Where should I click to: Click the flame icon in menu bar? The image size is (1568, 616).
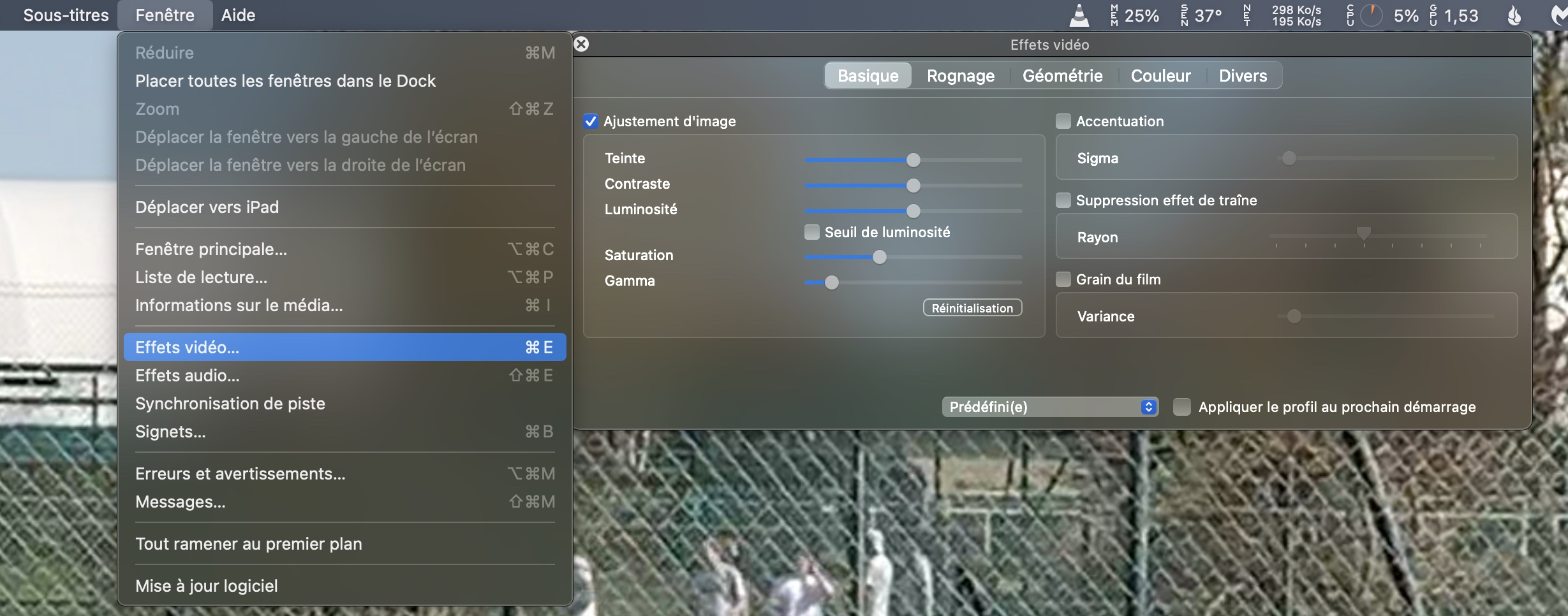click(x=1514, y=15)
